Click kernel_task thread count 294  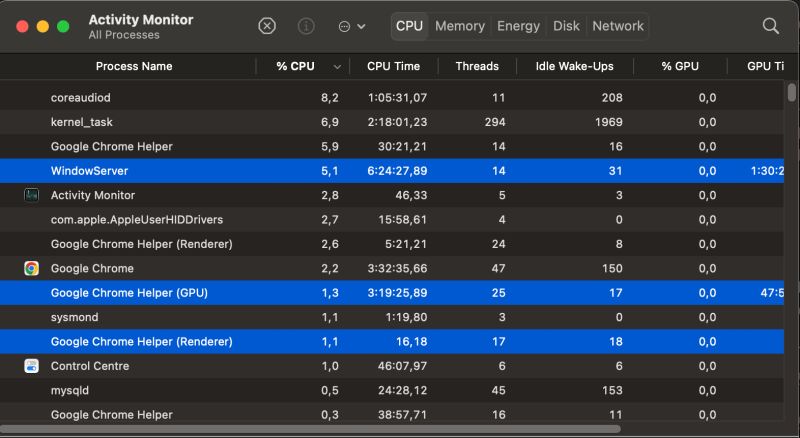(x=495, y=122)
